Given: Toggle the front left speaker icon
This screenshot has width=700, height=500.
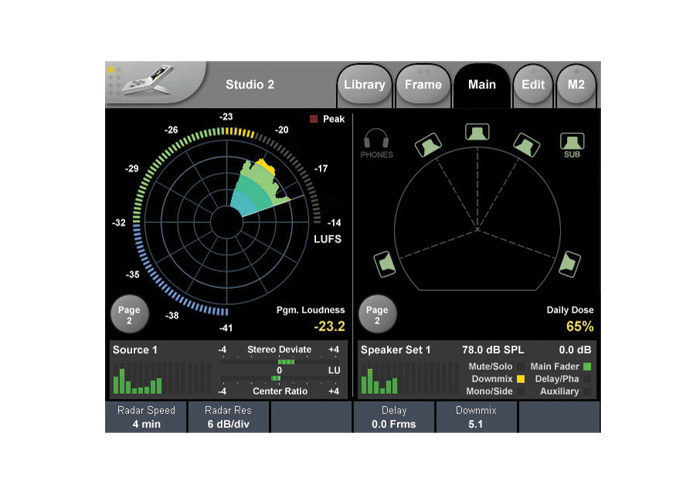Looking at the screenshot, I should [428, 145].
